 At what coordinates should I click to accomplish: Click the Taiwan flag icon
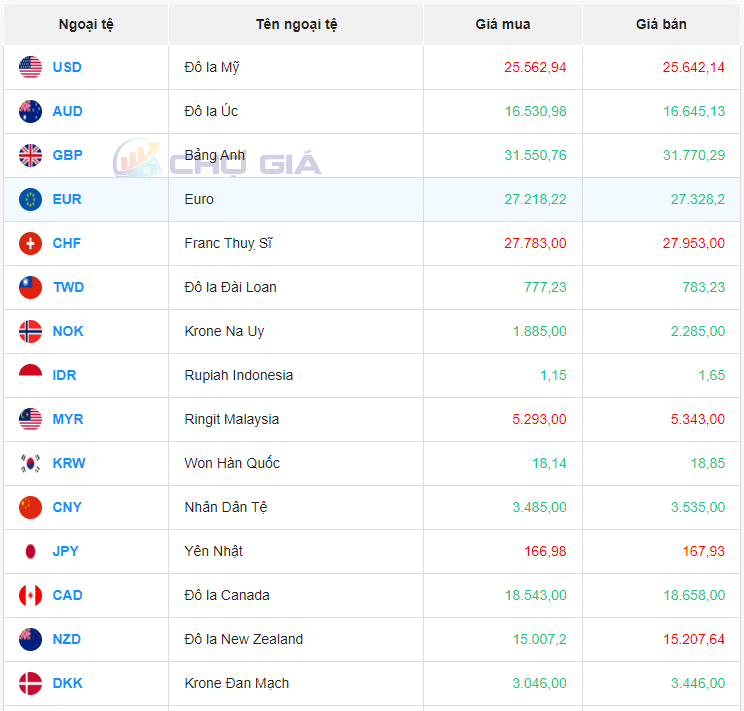pyautogui.click(x=30, y=287)
